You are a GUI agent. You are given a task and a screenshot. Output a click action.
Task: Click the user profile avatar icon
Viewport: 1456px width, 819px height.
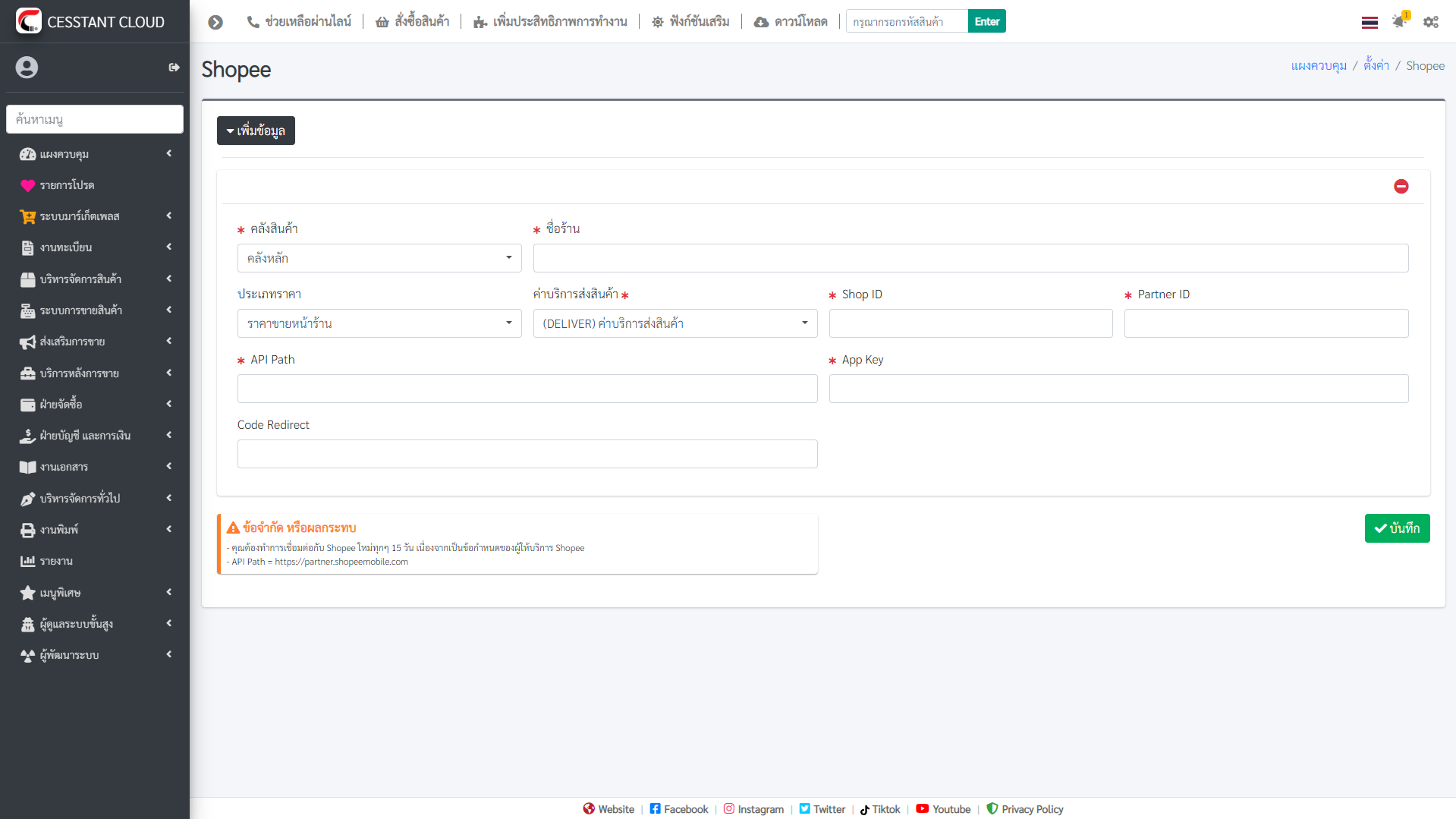27,68
